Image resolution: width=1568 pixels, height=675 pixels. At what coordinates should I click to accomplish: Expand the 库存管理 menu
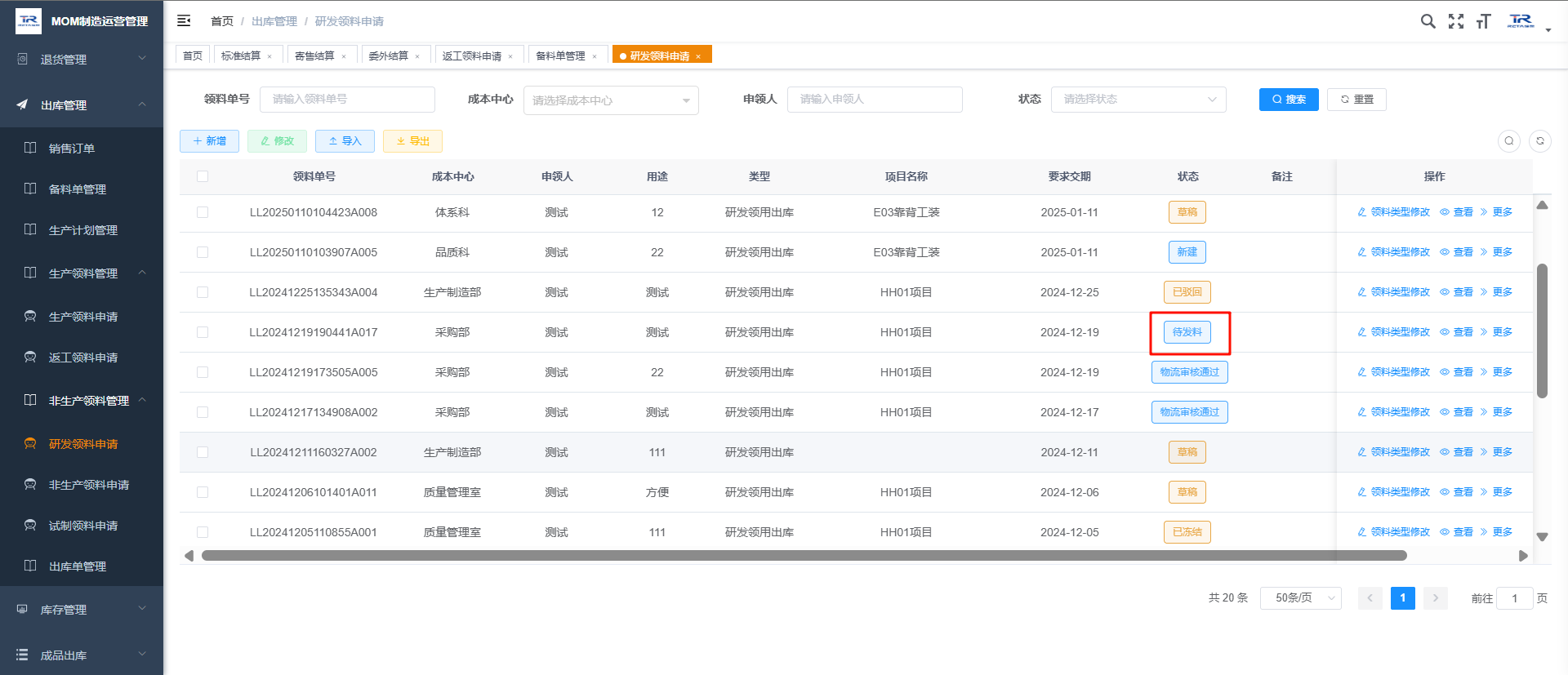(x=82, y=609)
